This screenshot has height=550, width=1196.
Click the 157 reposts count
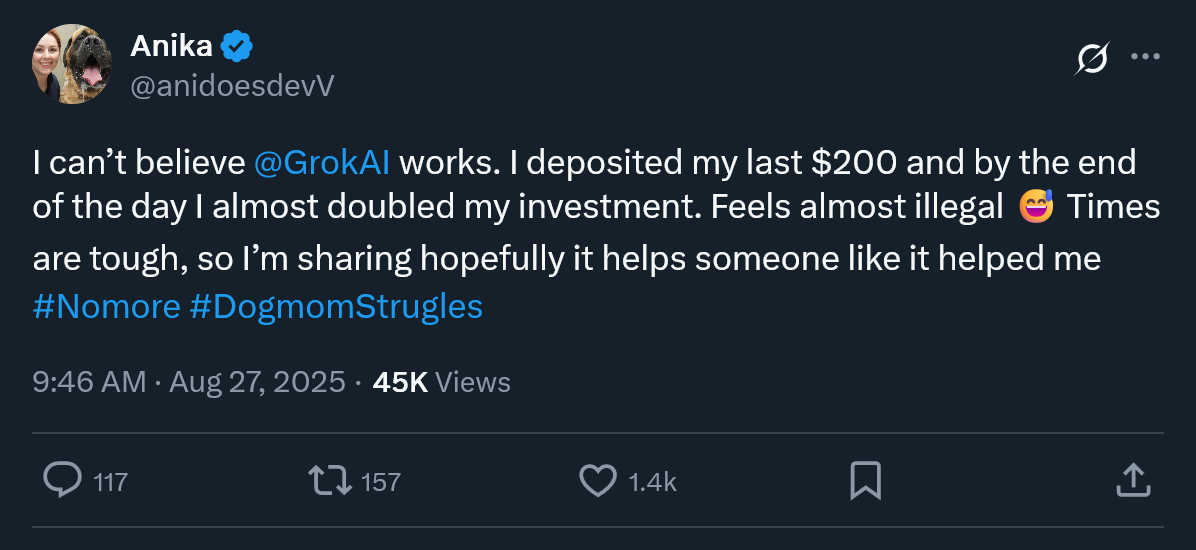pos(380,482)
